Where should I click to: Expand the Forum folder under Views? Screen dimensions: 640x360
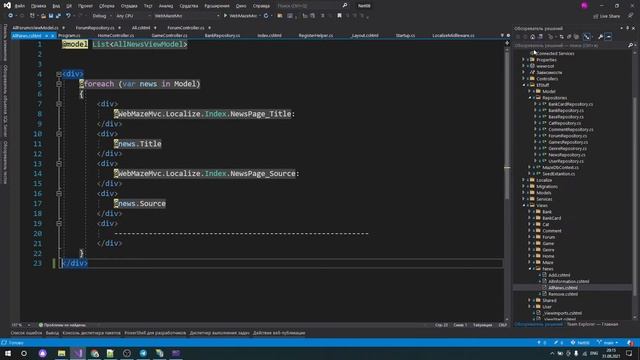pyautogui.click(x=530, y=237)
